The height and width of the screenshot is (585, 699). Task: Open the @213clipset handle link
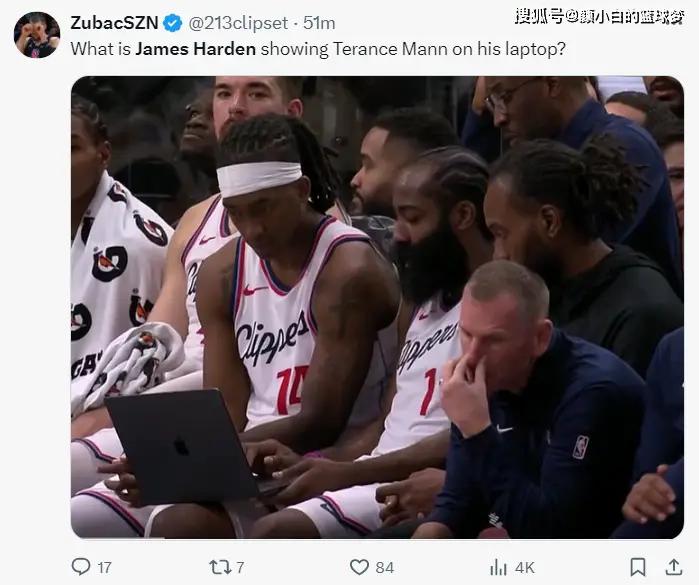click(238, 23)
